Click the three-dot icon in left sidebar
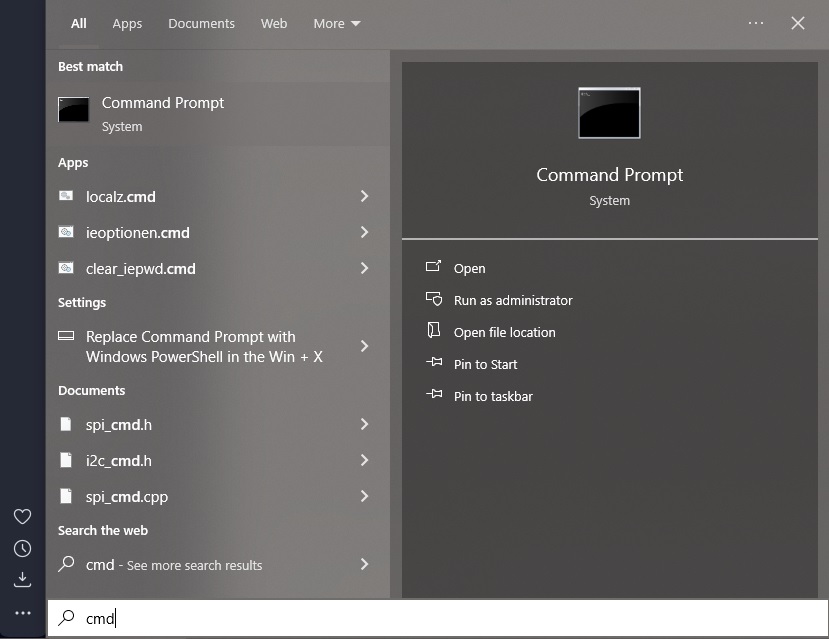This screenshot has height=639, width=829. [23, 613]
